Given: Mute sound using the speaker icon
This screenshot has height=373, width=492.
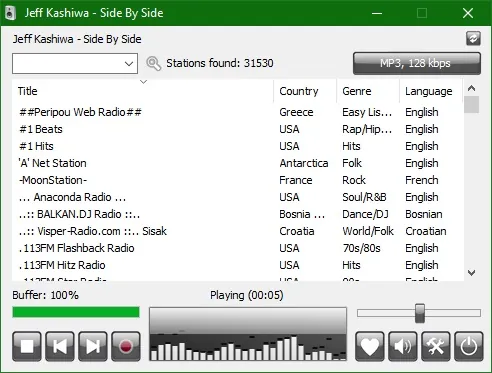Looking at the screenshot, I should click(x=402, y=346).
